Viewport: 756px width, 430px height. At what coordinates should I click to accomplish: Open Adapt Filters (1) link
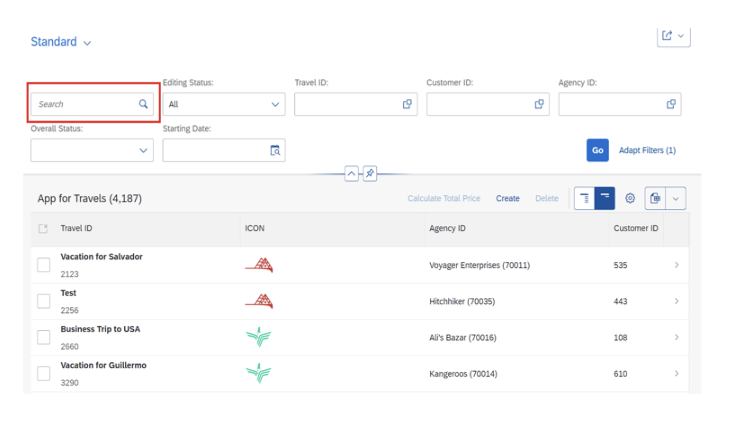647,150
